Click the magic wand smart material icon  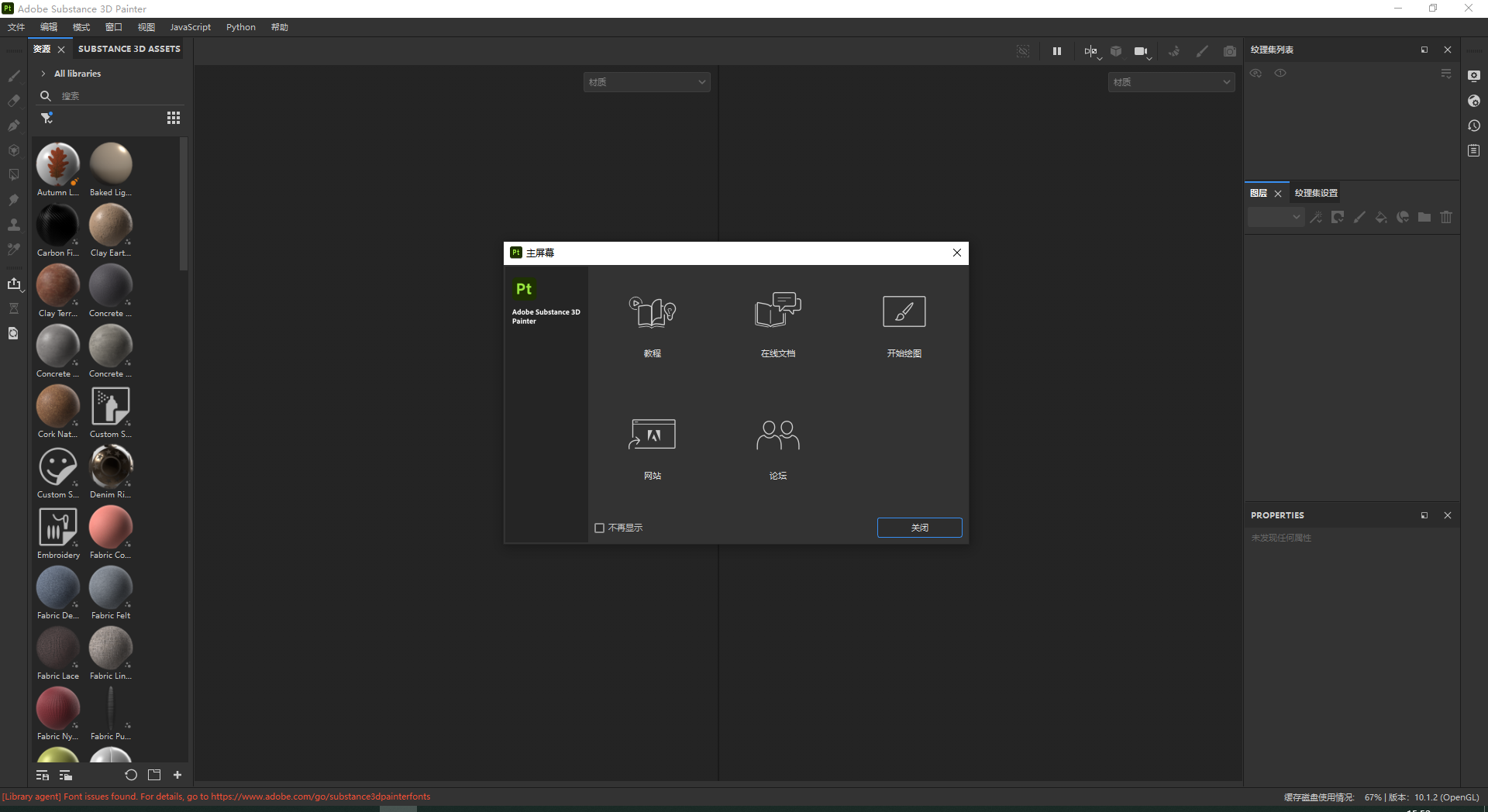tap(1316, 218)
